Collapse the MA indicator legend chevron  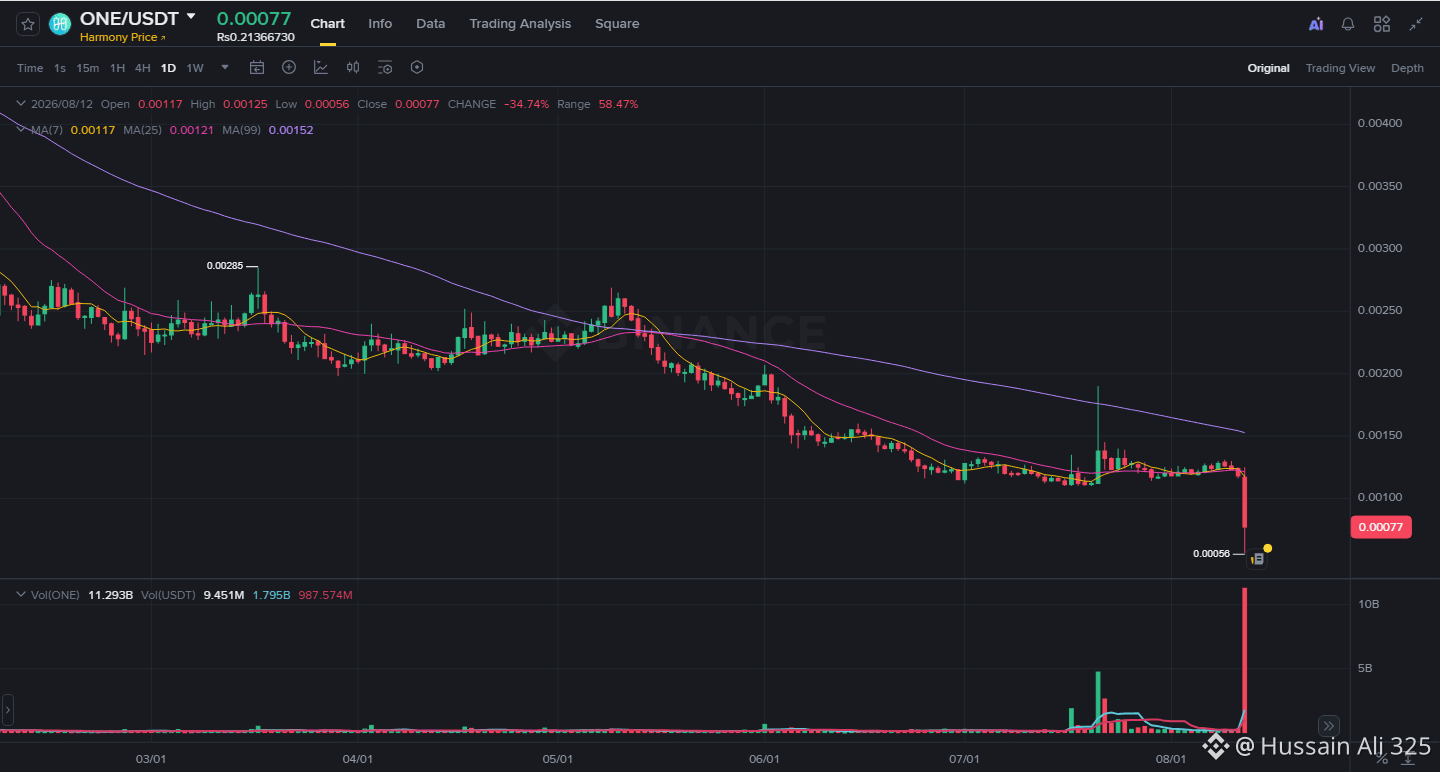[x=21, y=130]
